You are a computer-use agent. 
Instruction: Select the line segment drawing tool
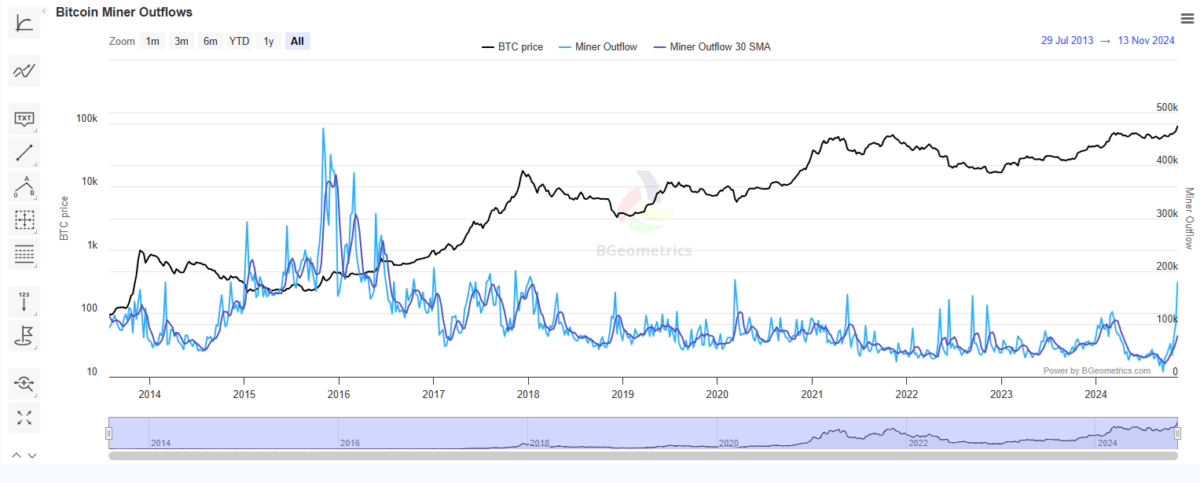tap(25, 153)
